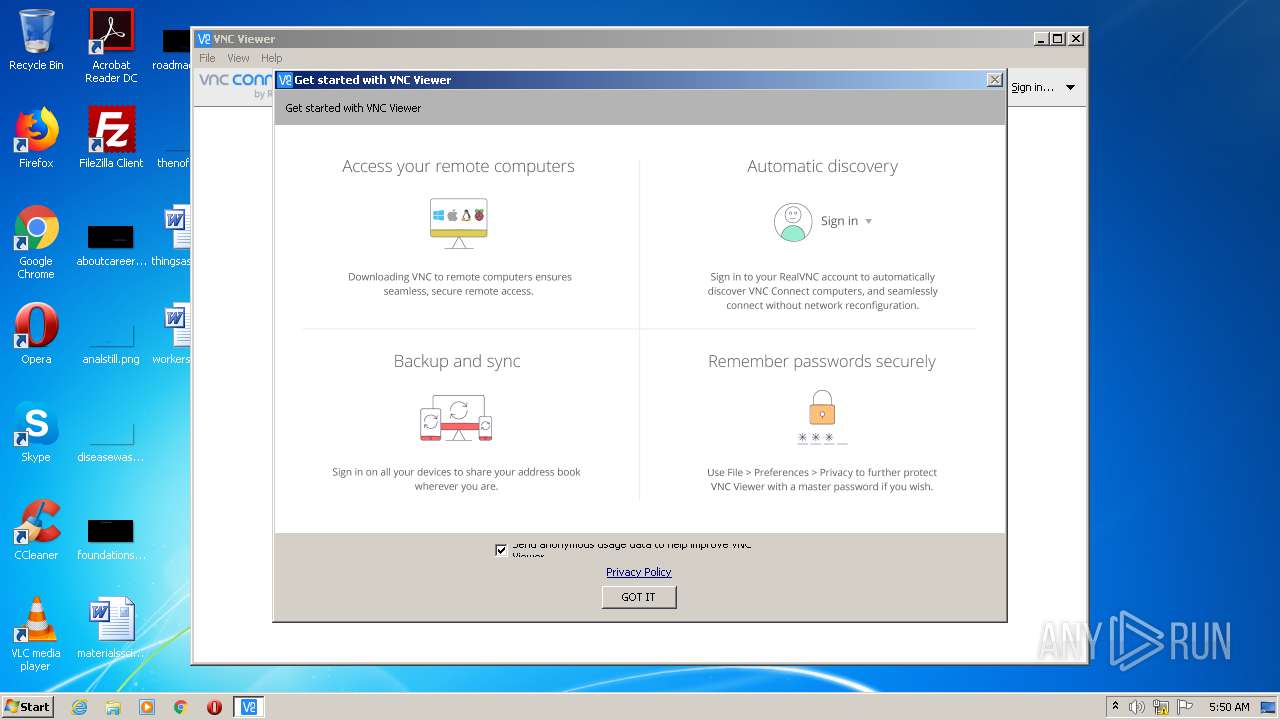
Task: Click the taskbar clock showing 5:50 AM
Action: 1229,707
